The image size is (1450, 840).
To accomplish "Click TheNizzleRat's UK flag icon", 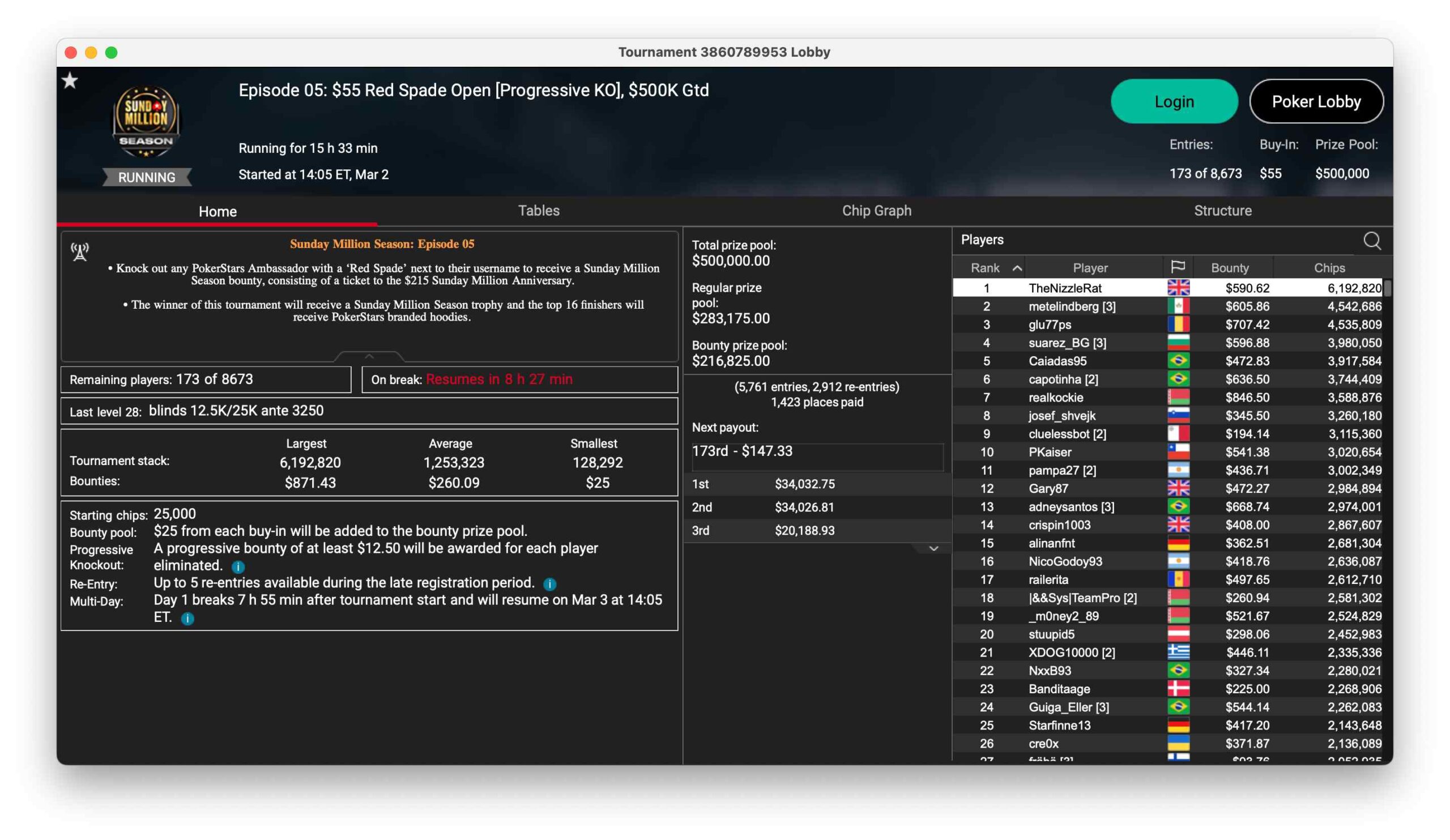I will [x=1178, y=288].
